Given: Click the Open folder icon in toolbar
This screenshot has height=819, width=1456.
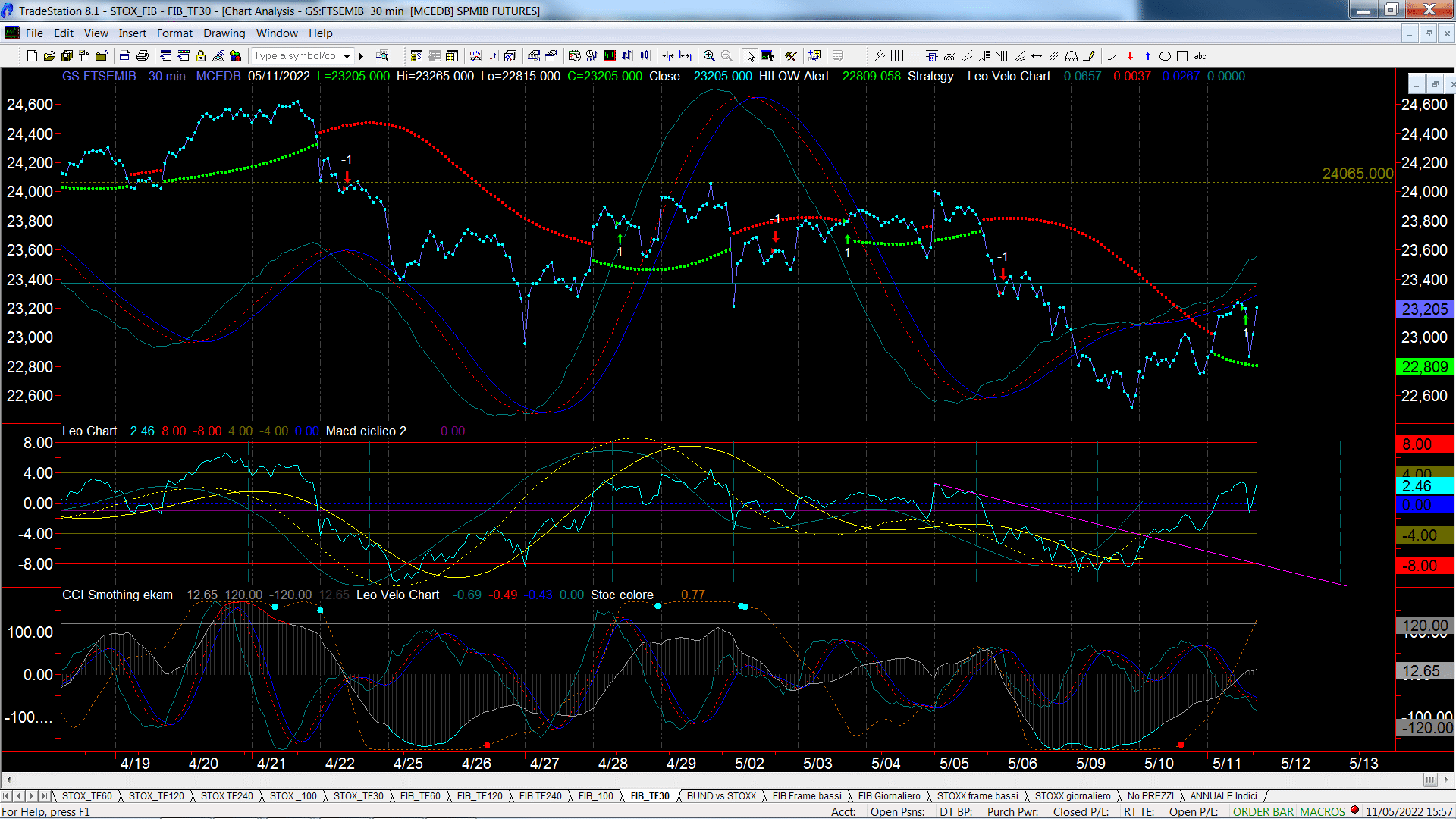Looking at the screenshot, I should pyautogui.click(x=49, y=55).
